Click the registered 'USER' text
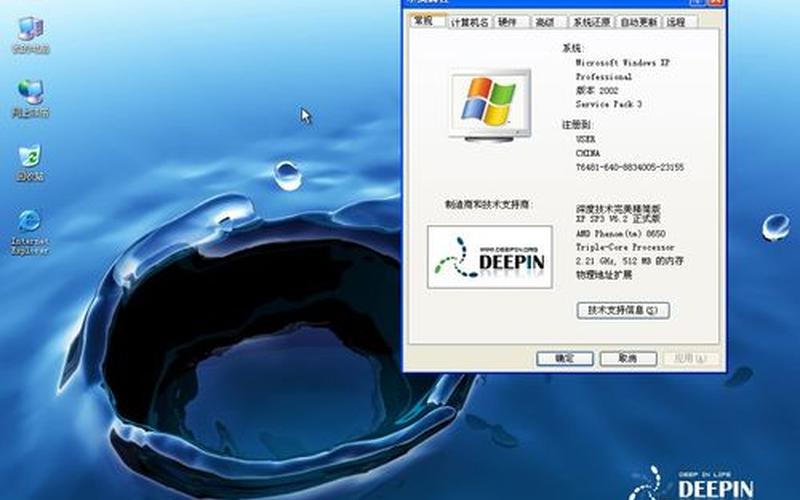800x500 pixels. (585, 139)
